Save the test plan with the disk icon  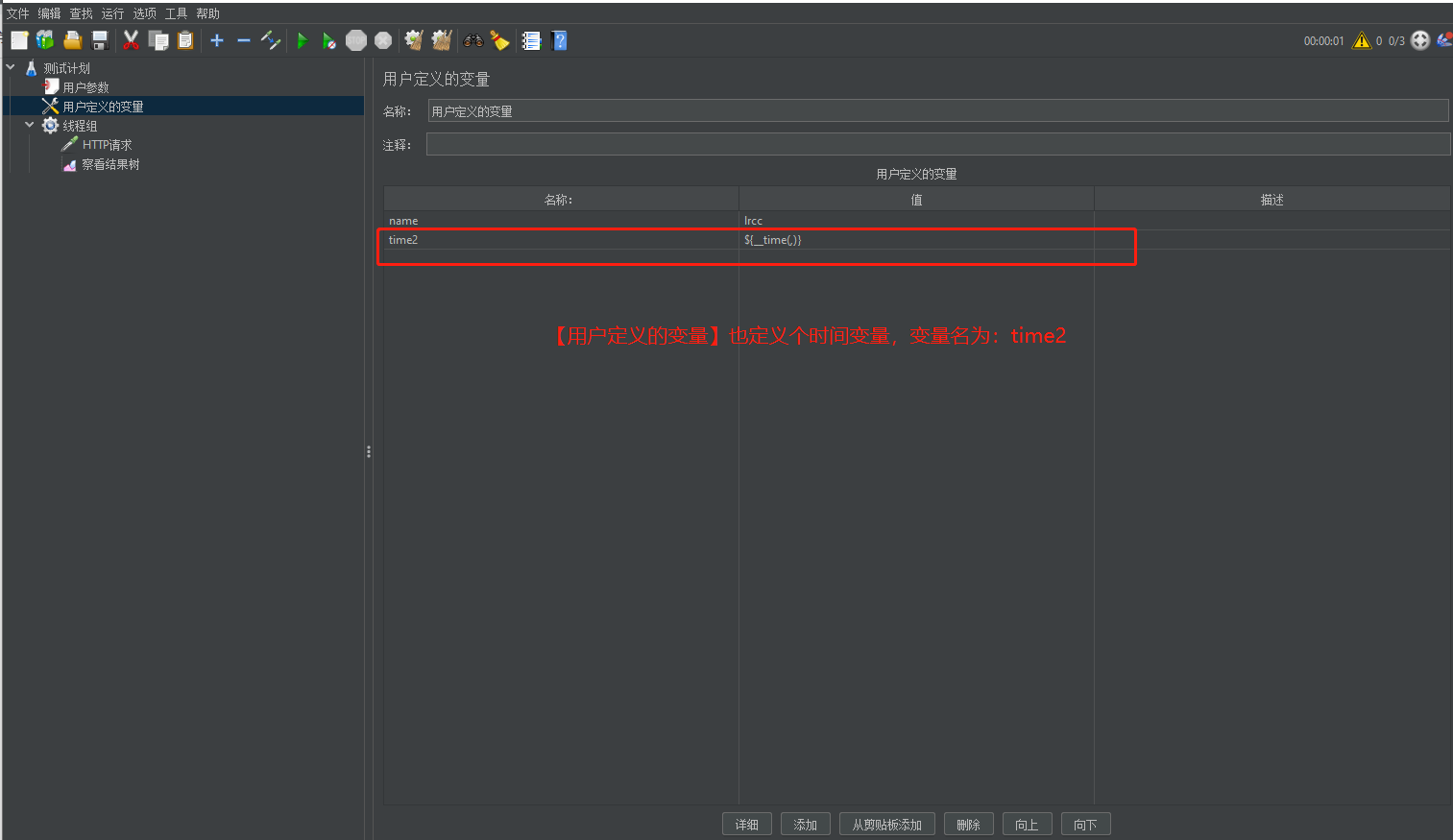(x=99, y=40)
